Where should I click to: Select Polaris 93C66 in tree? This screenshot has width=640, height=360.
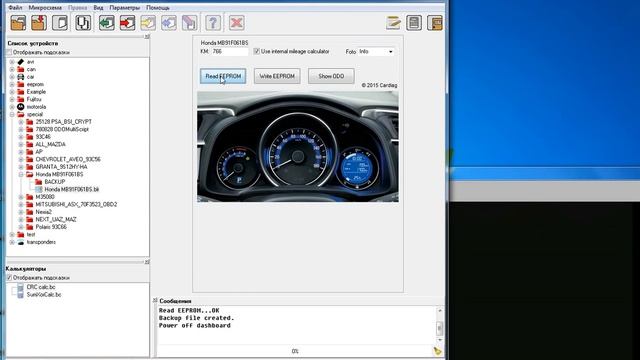(x=51, y=227)
